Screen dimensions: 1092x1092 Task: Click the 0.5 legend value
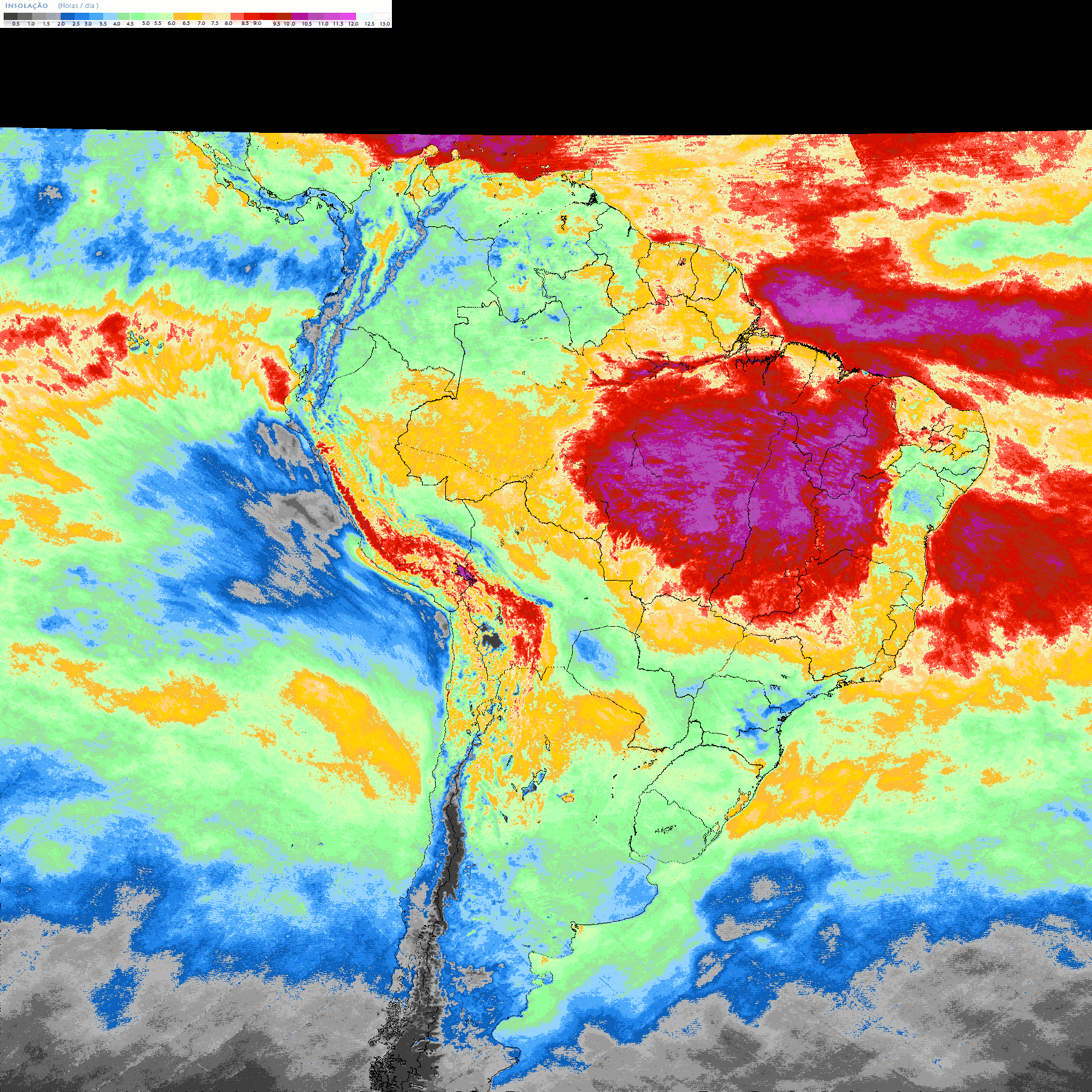[x=16, y=24]
